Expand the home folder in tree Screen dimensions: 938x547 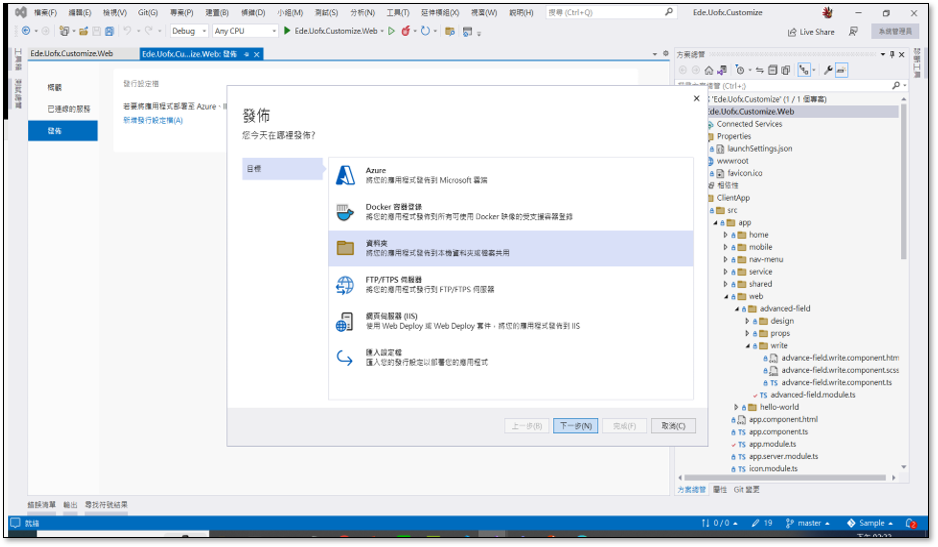coord(726,235)
